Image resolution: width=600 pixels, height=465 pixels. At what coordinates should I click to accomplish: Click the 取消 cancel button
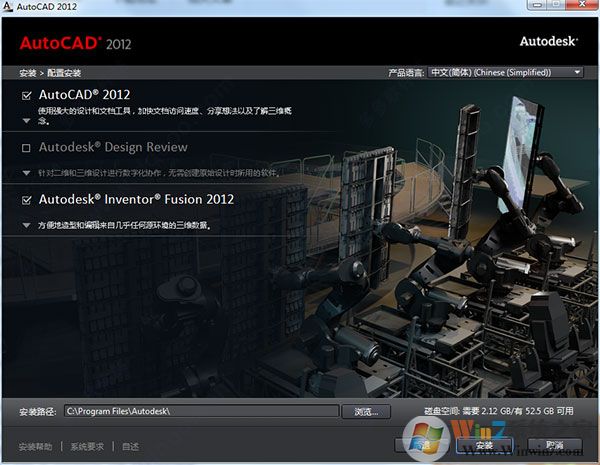[555, 445]
